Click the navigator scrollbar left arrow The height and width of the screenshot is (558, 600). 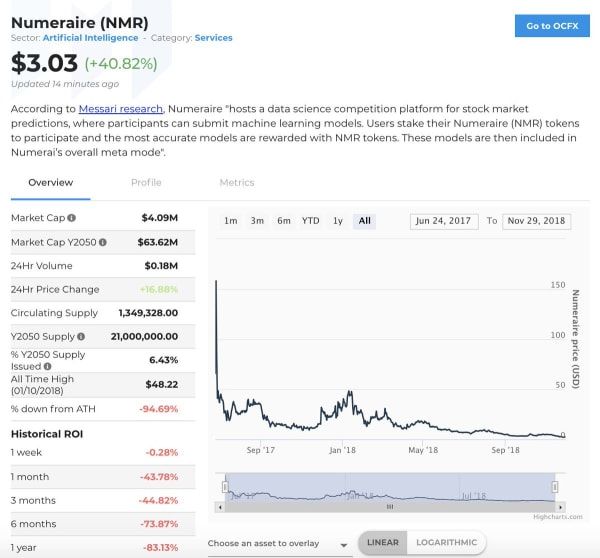[220, 507]
